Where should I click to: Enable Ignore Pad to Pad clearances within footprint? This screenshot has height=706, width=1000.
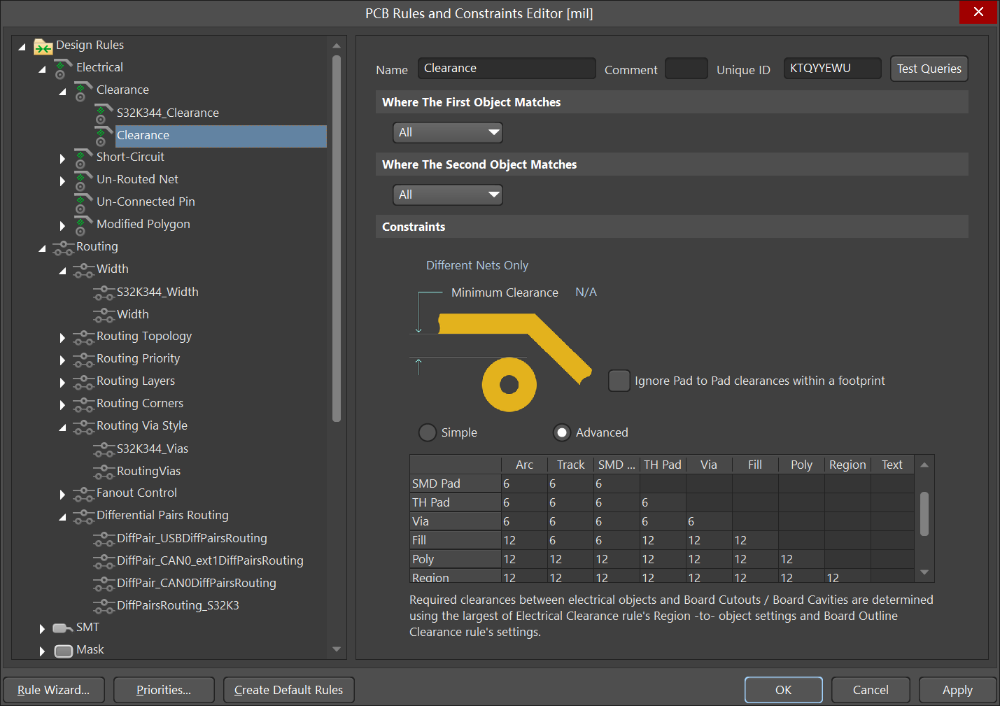coord(619,380)
